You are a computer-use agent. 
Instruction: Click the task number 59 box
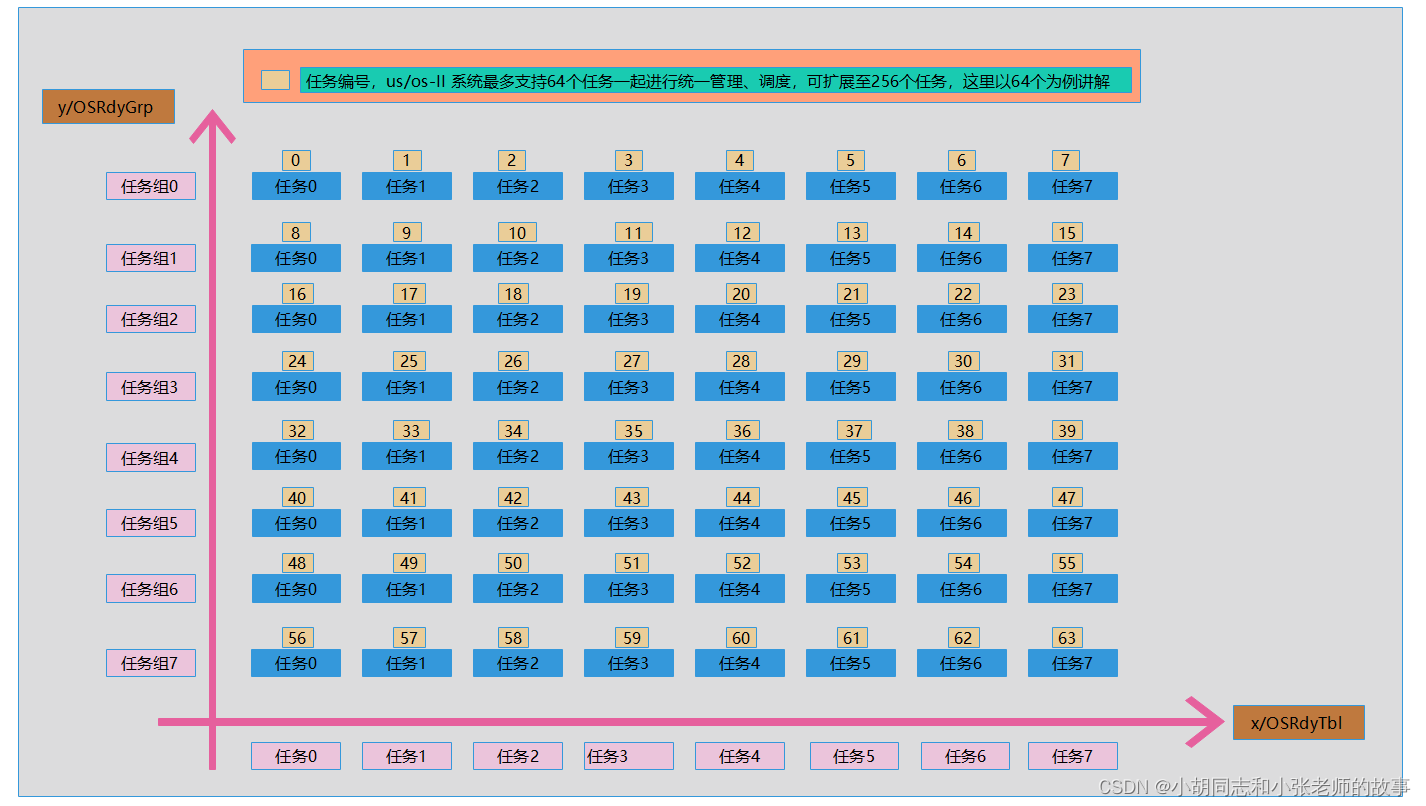point(632,638)
